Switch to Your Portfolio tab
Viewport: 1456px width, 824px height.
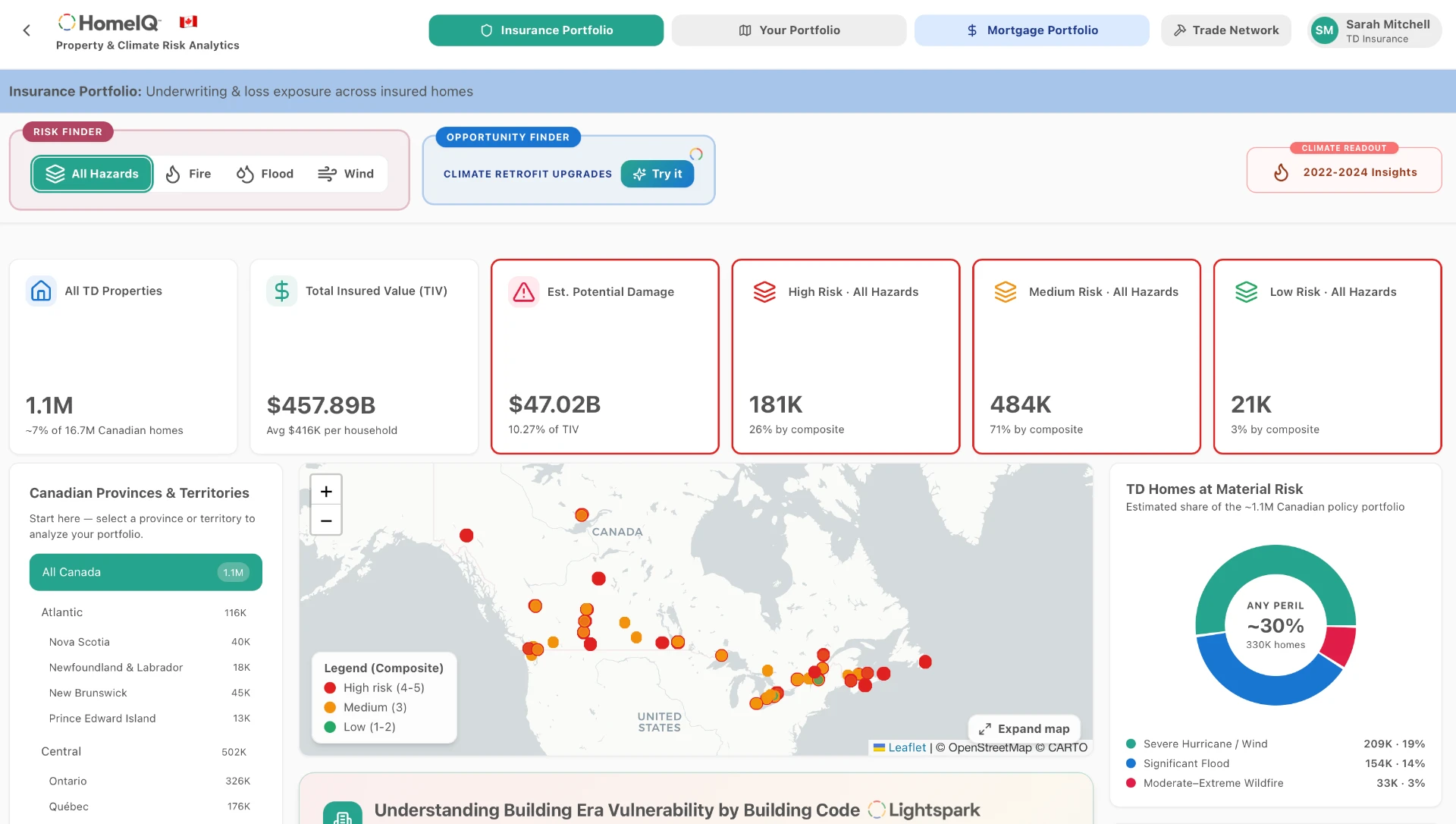pyautogui.click(x=789, y=30)
